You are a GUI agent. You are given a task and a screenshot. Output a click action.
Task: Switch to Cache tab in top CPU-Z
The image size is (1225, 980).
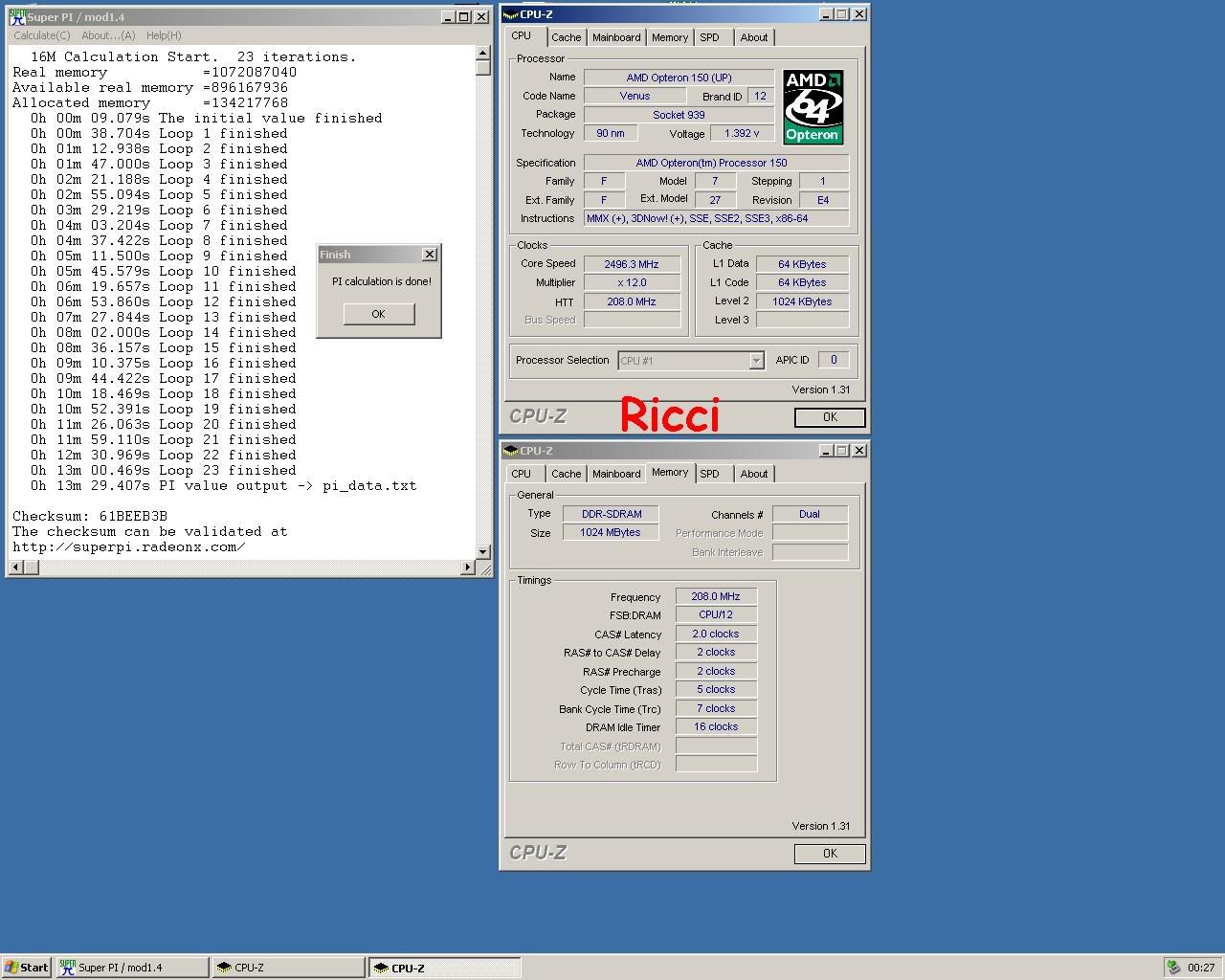pos(566,37)
